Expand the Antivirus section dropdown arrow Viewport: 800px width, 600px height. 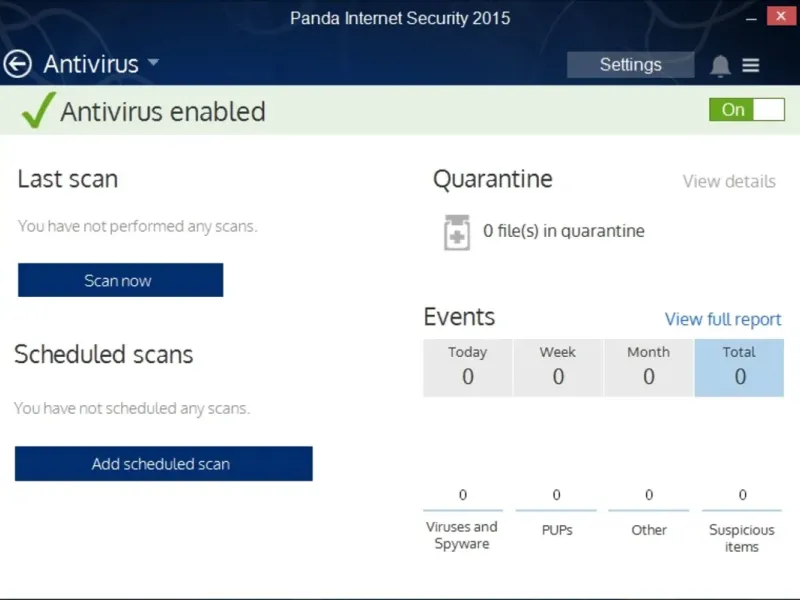point(154,62)
